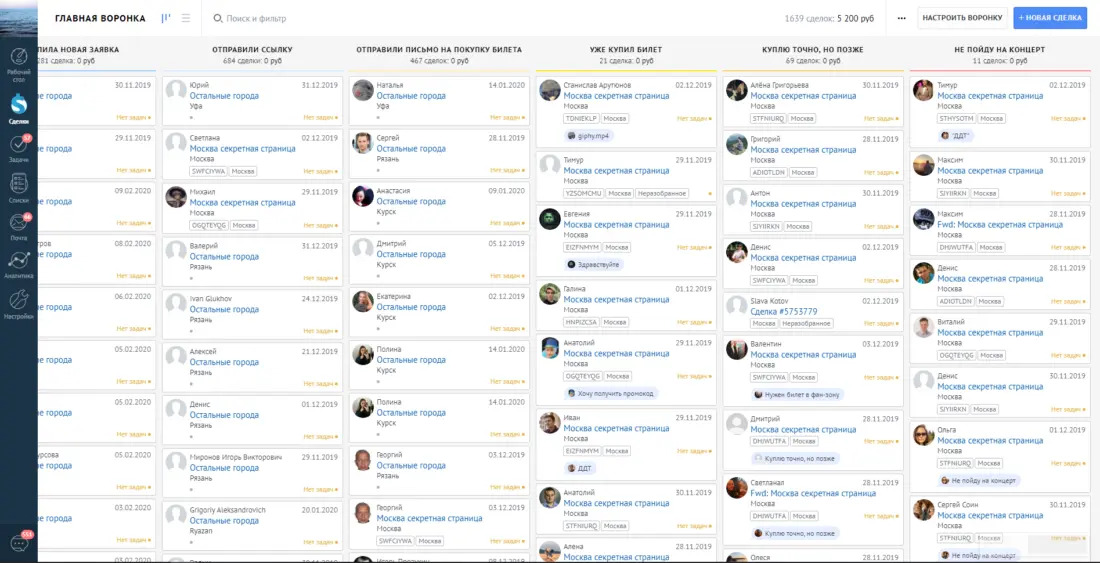The image size is (1100, 563).
Task: Click Отправили ссылку column header
Action: tap(252, 50)
